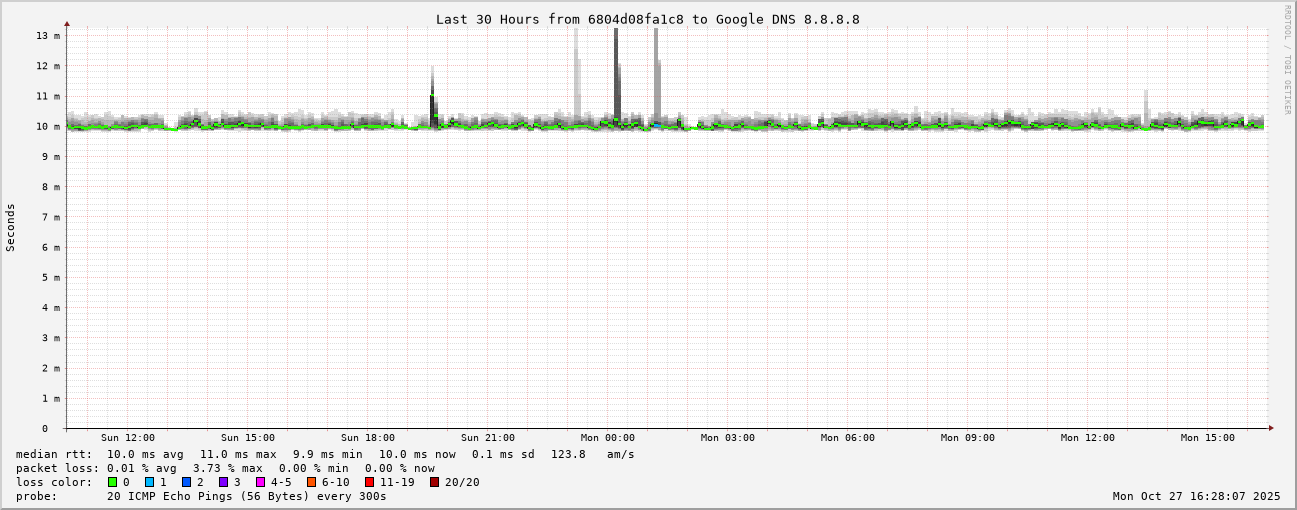Image resolution: width=1297 pixels, height=510 pixels.
Task: Click the orange swatch for 6-10 loss
Action: click(312, 482)
